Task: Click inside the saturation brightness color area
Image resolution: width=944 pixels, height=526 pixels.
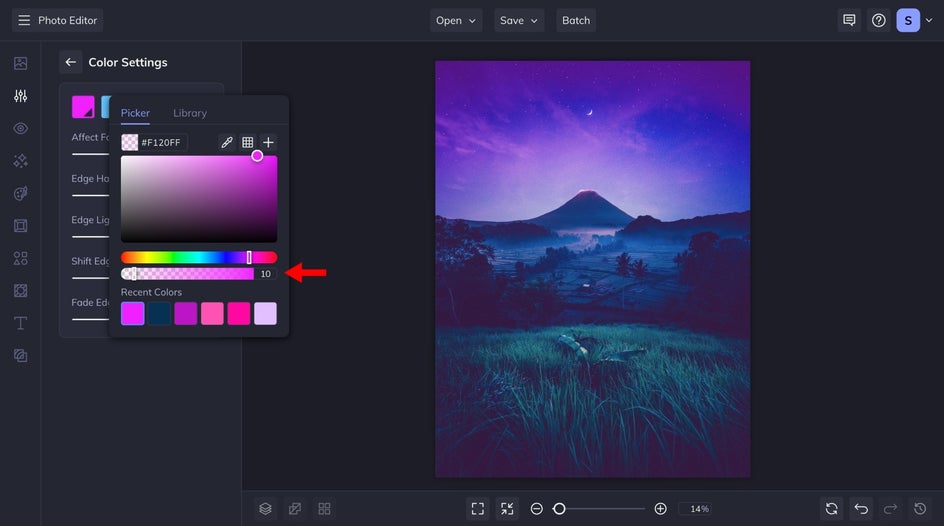Action: point(199,199)
